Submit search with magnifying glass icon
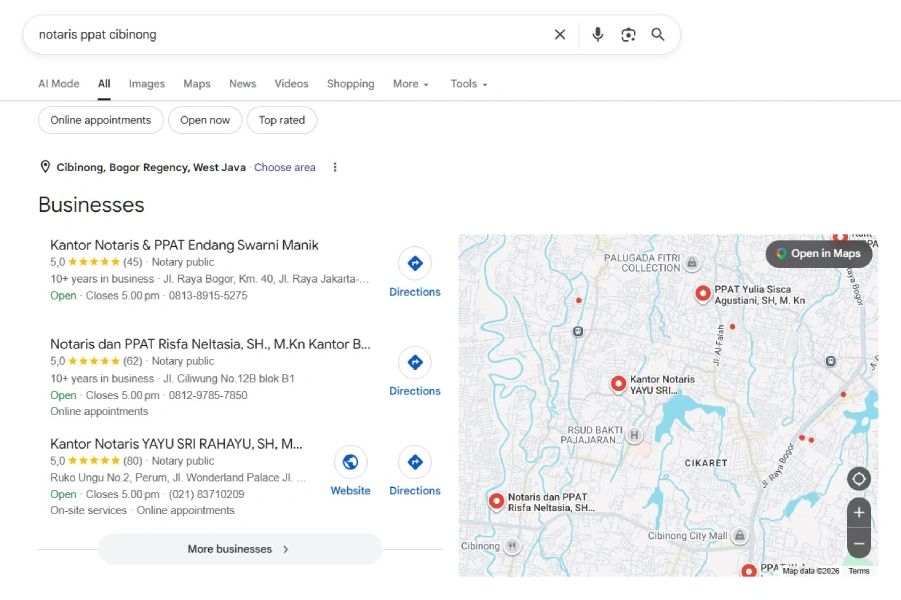The height and width of the screenshot is (600, 901). click(658, 34)
